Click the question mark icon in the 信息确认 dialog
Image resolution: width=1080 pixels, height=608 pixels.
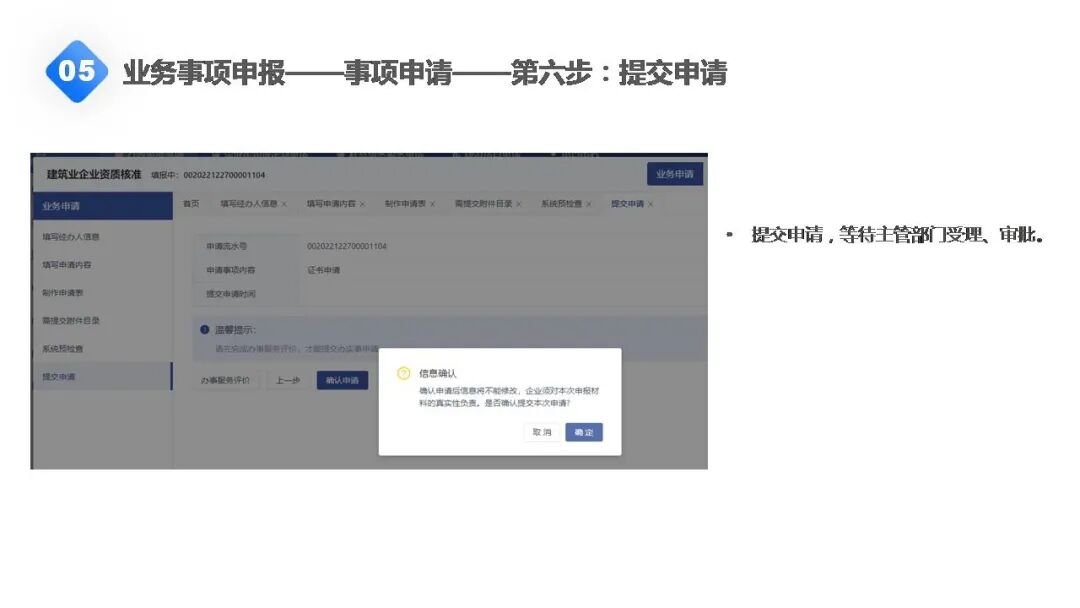(x=402, y=373)
